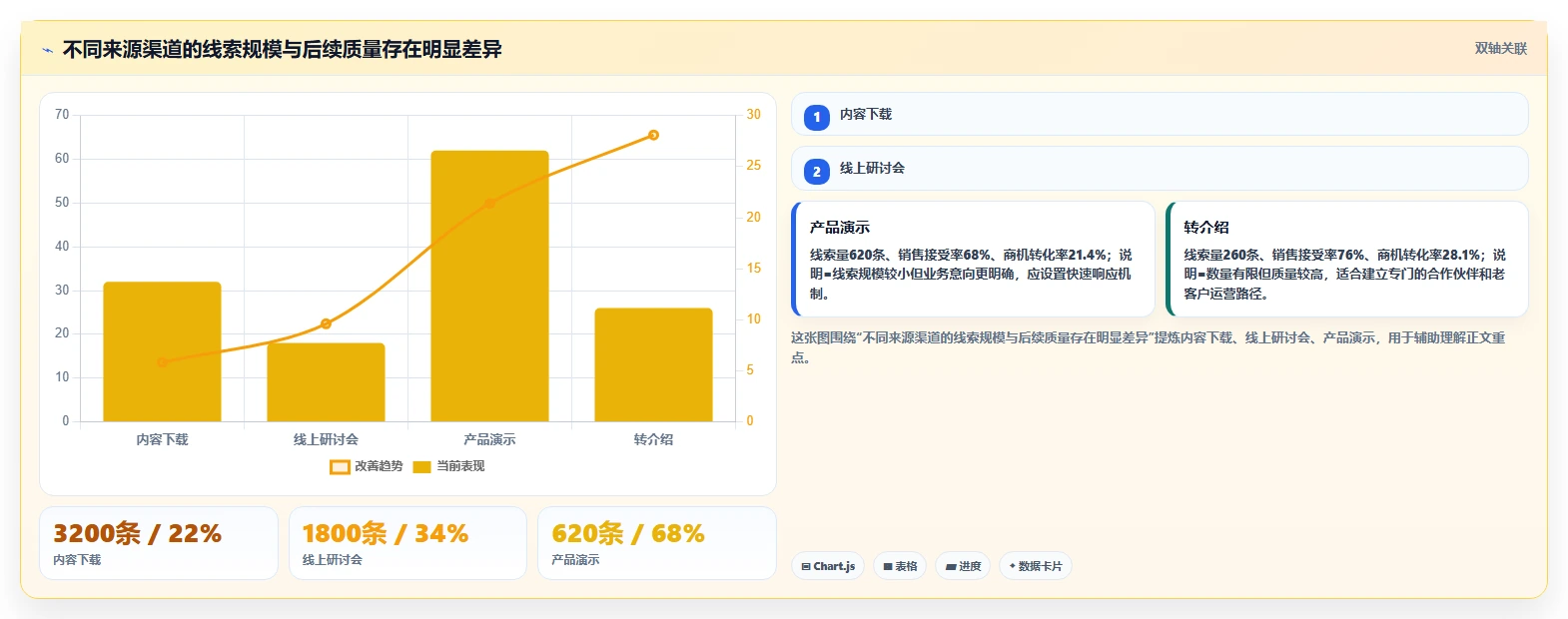Click the 改善趋势 legend color swatch
This screenshot has height=619, width=1568.
(x=340, y=466)
